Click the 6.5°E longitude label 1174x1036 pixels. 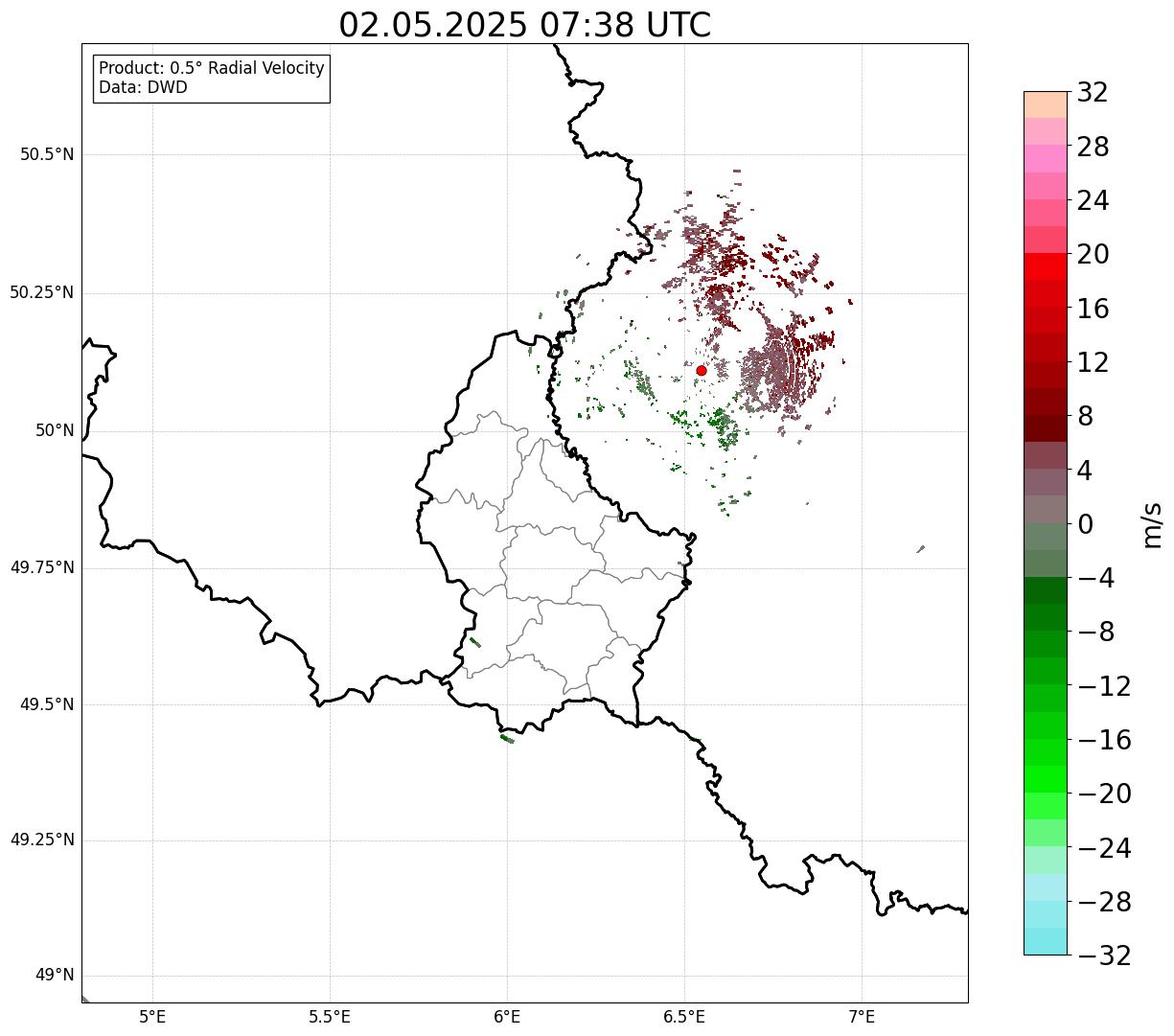684,1017
